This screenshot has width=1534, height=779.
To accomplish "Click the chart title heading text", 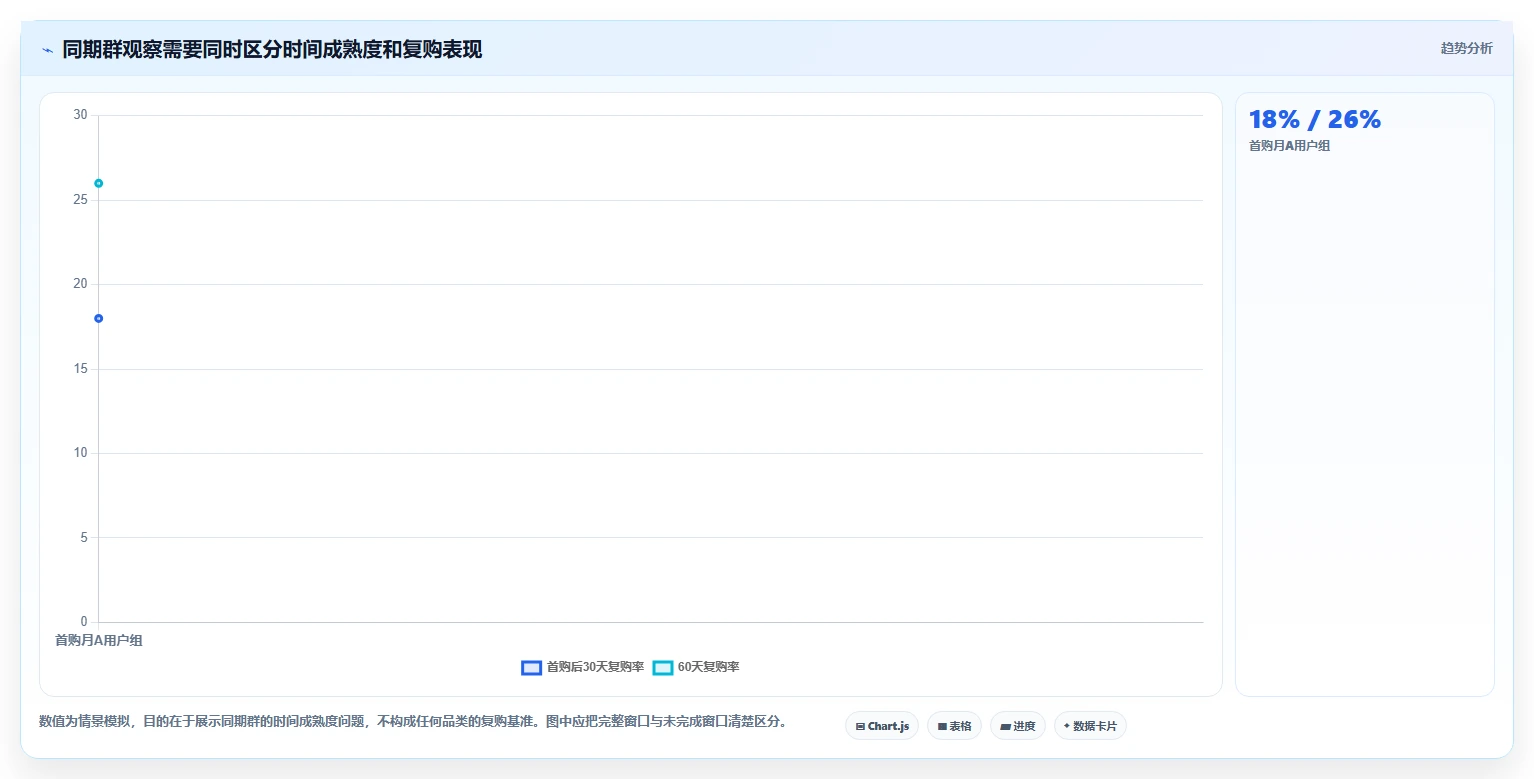I will pyautogui.click(x=272, y=50).
